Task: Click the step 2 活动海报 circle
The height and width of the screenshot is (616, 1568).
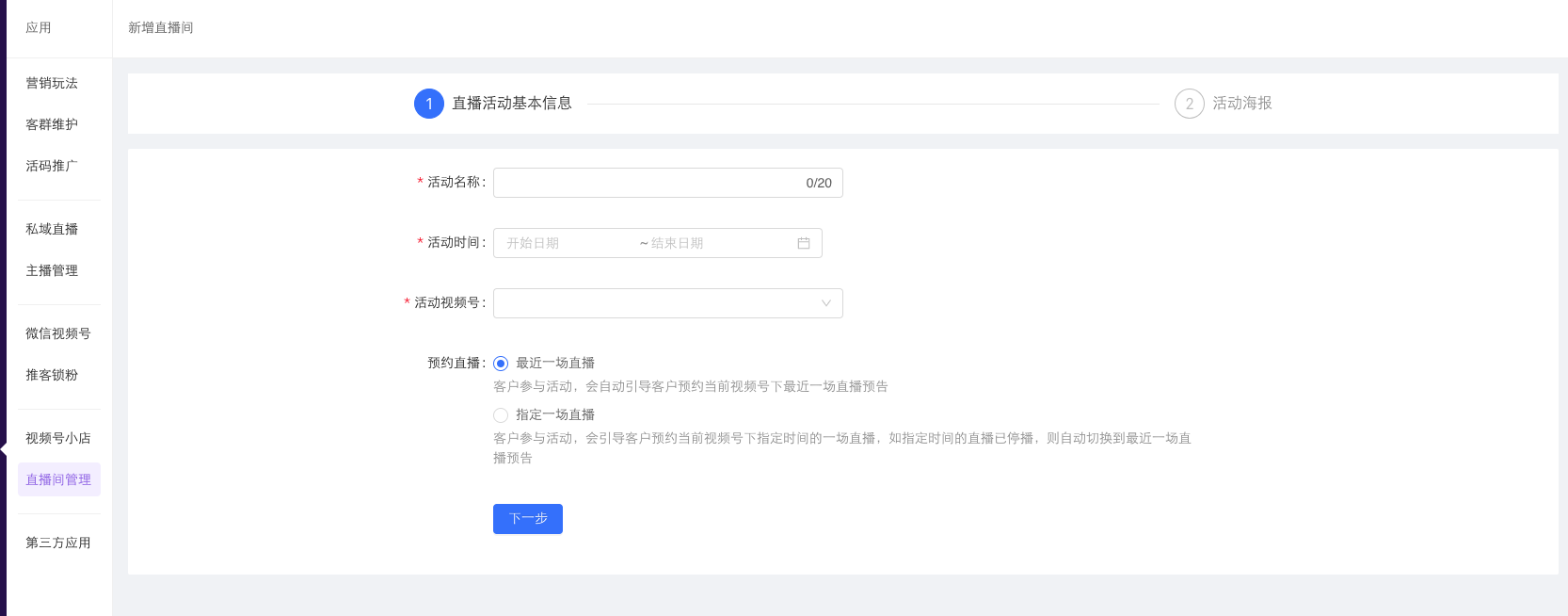Action: pos(1189,104)
